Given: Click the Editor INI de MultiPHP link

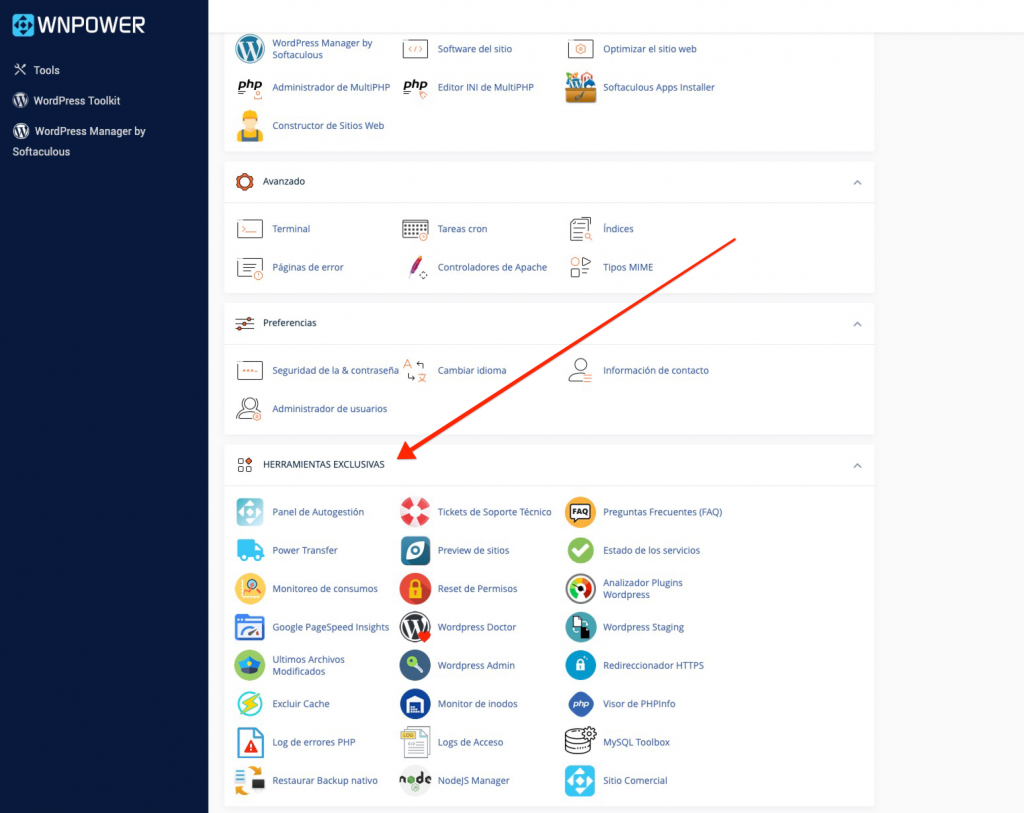Looking at the screenshot, I should 486,88.
